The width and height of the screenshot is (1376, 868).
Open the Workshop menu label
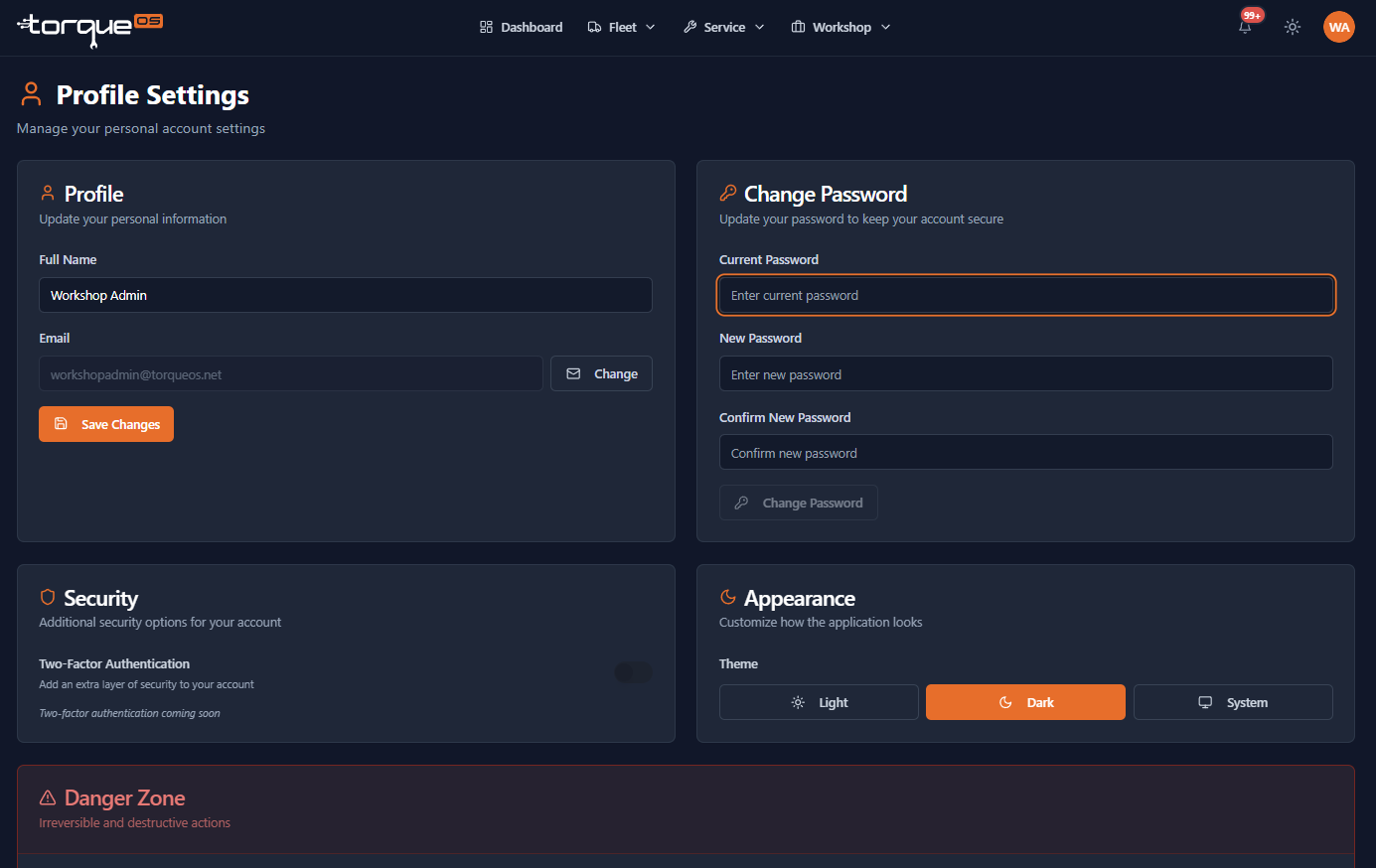point(841,27)
